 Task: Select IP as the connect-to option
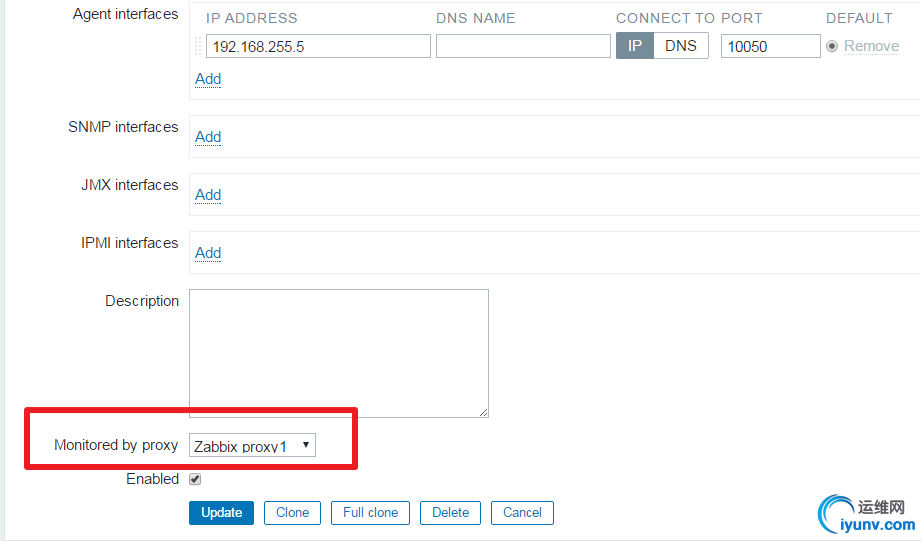[635, 46]
